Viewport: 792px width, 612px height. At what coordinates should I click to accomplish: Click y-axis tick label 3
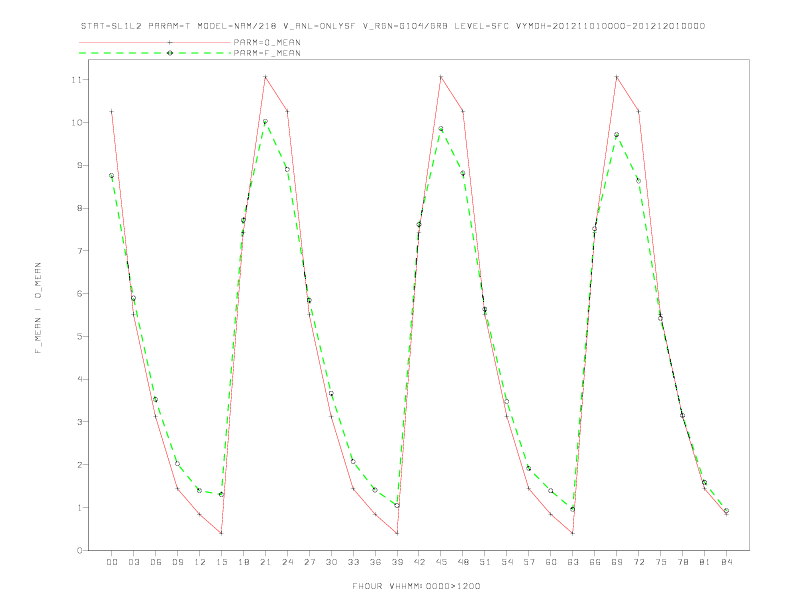(80, 422)
